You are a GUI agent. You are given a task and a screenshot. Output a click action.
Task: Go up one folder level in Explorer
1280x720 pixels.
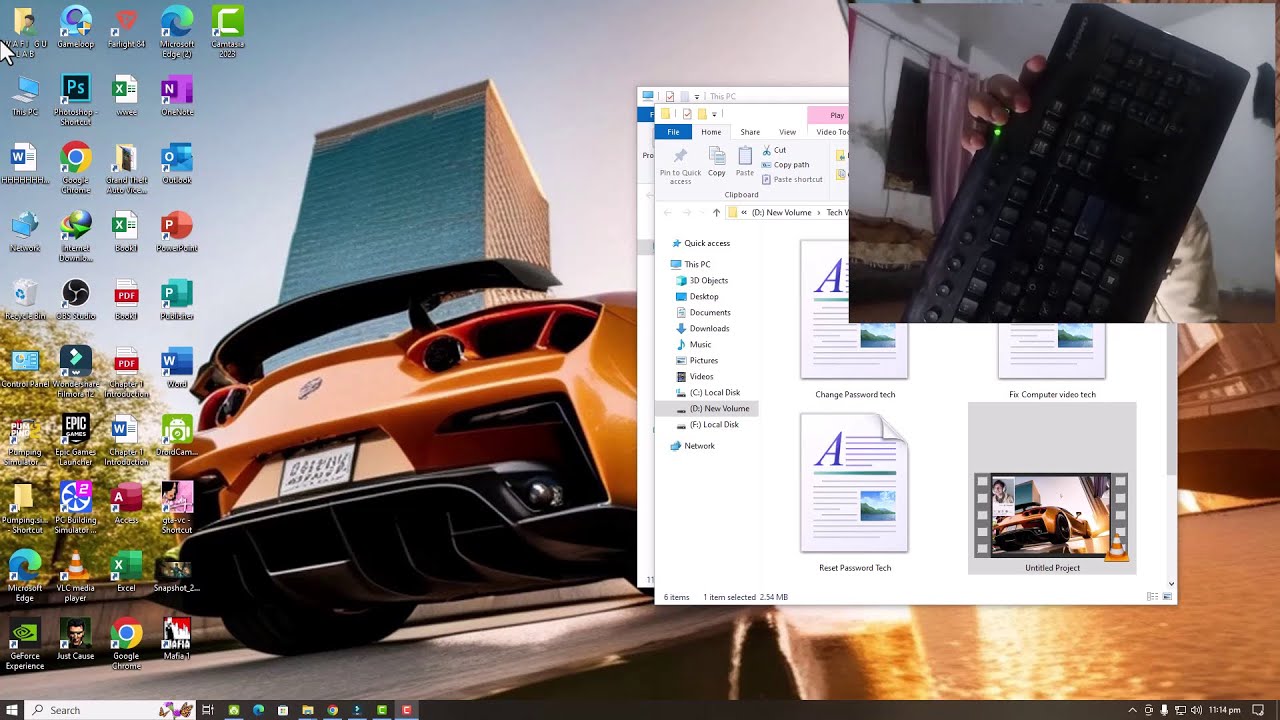click(x=716, y=213)
